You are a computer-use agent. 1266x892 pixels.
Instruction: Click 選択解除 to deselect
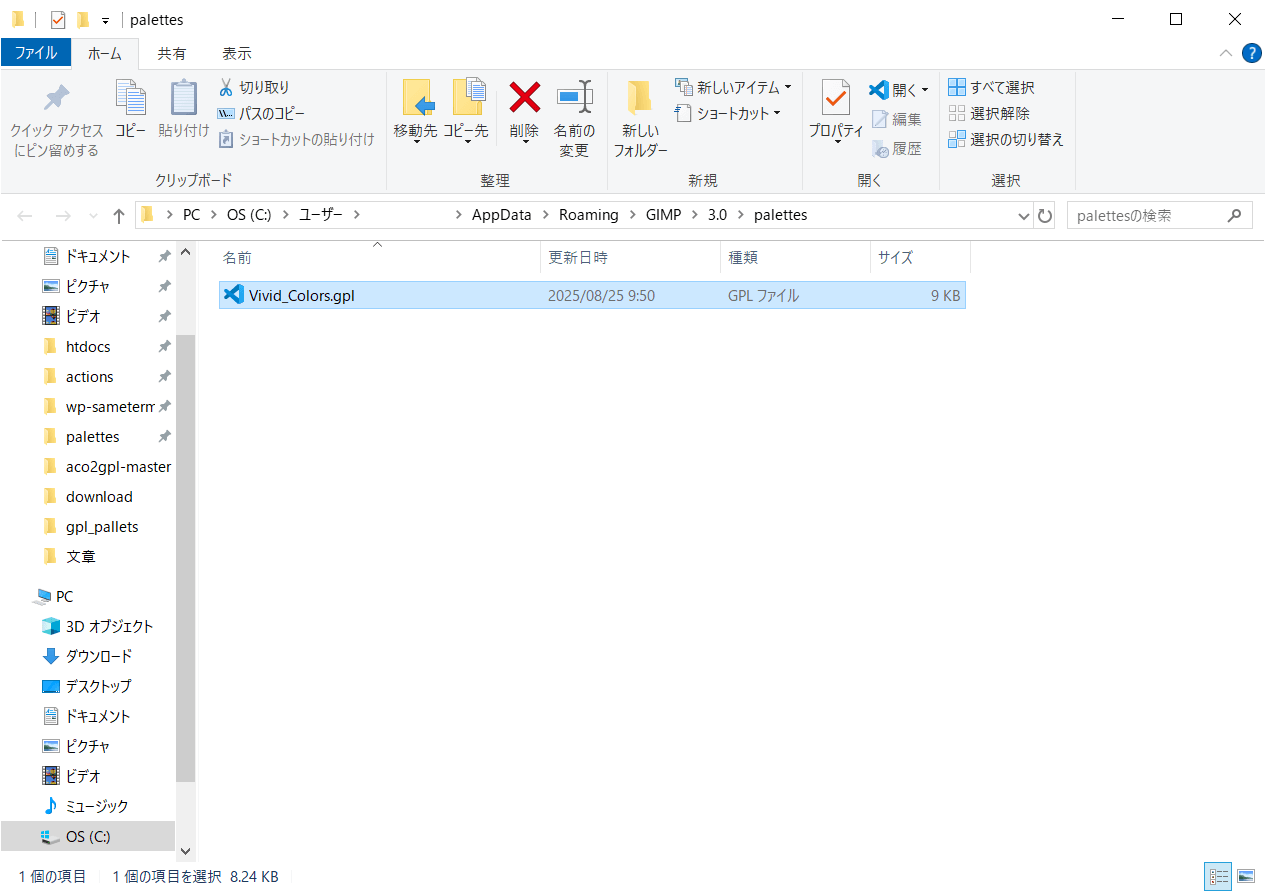988,114
